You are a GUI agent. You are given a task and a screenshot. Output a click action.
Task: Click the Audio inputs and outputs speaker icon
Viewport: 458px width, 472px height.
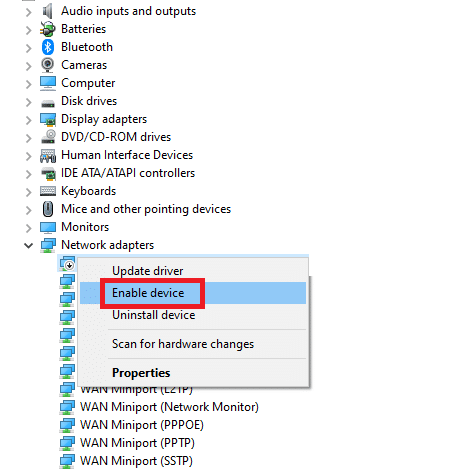point(48,11)
